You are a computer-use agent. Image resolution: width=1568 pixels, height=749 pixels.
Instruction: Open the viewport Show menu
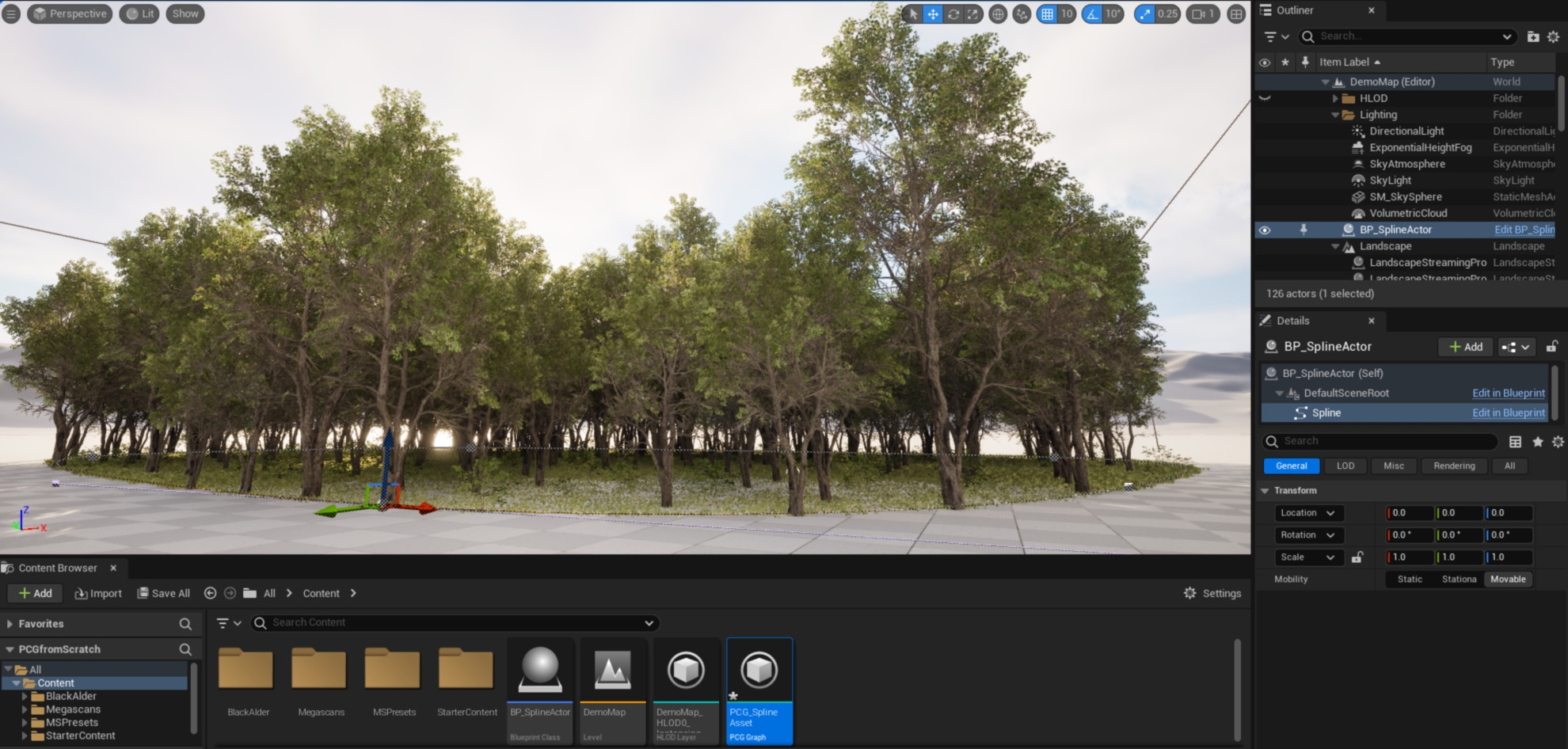point(185,13)
